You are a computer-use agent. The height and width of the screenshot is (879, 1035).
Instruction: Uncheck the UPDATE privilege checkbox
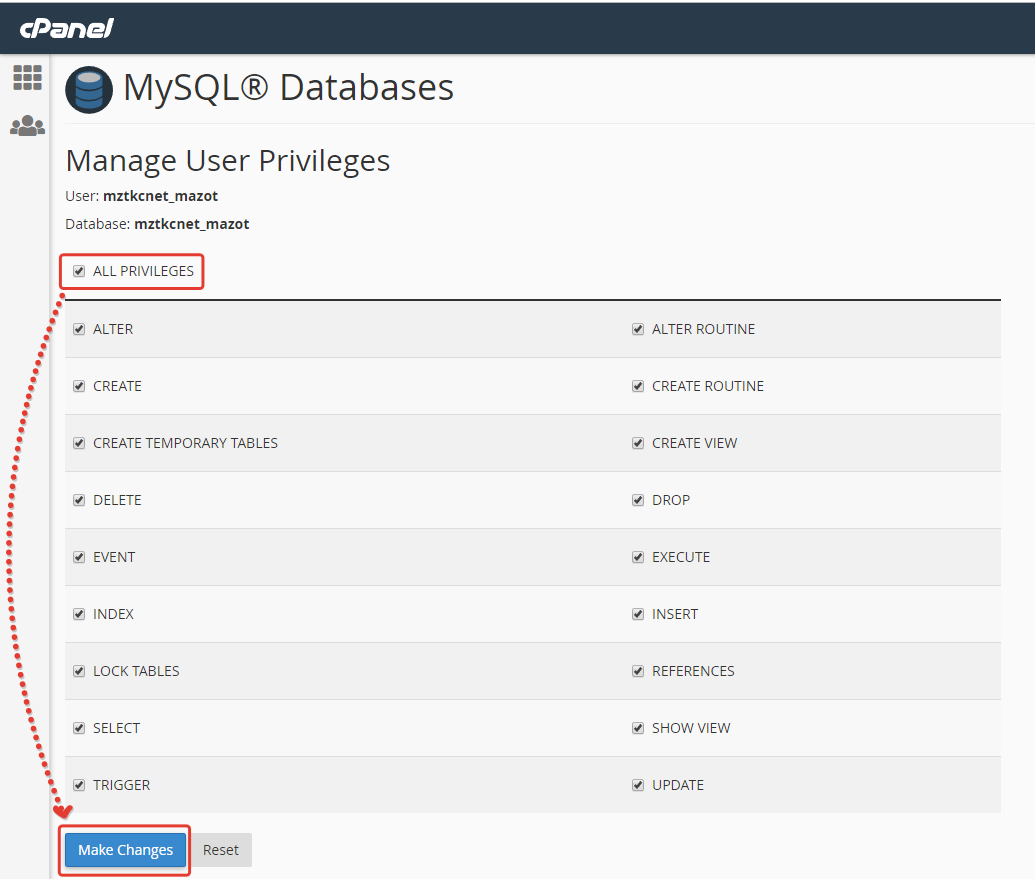638,785
